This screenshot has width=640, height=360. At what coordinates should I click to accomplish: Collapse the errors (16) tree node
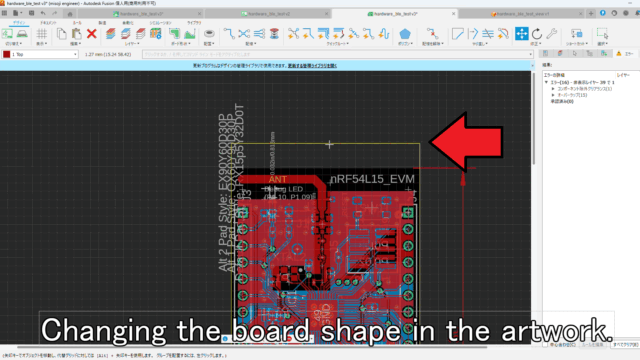coord(547,82)
